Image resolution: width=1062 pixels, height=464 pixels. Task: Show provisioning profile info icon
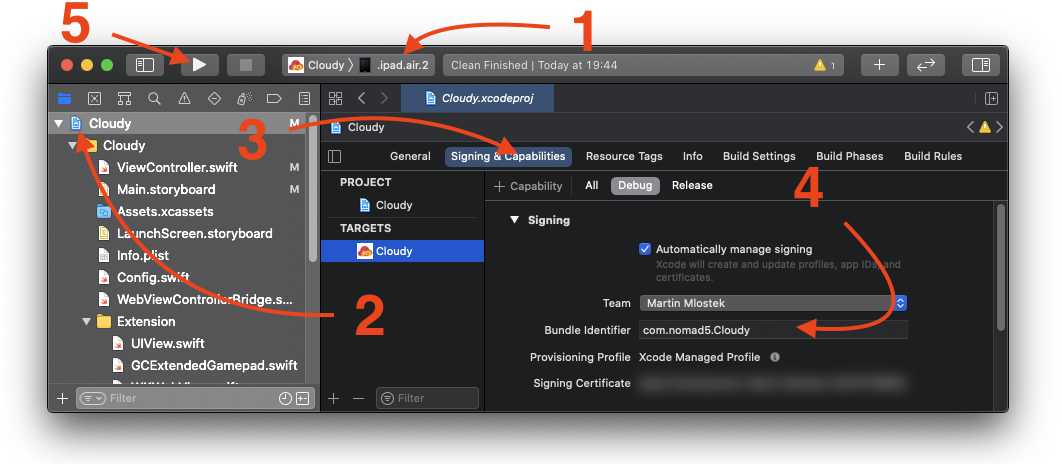pyautogui.click(x=775, y=357)
